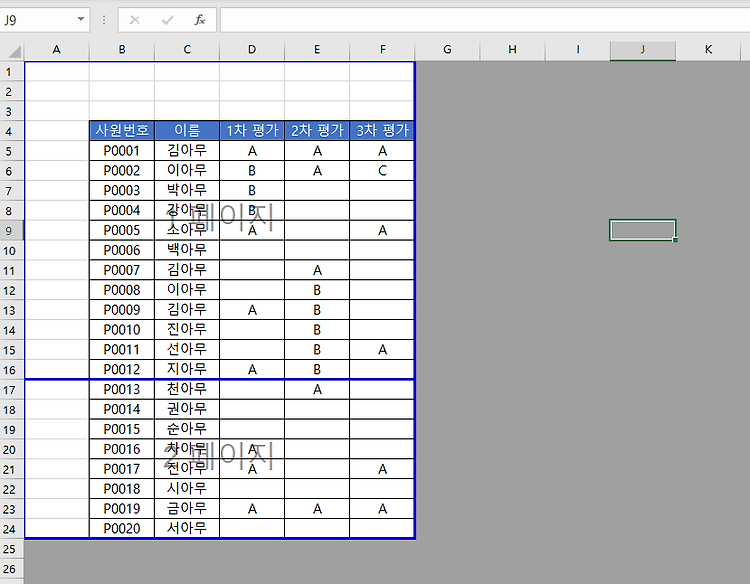Select column D header
Viewport: 750px width, 584px height.
click(252, 50)
